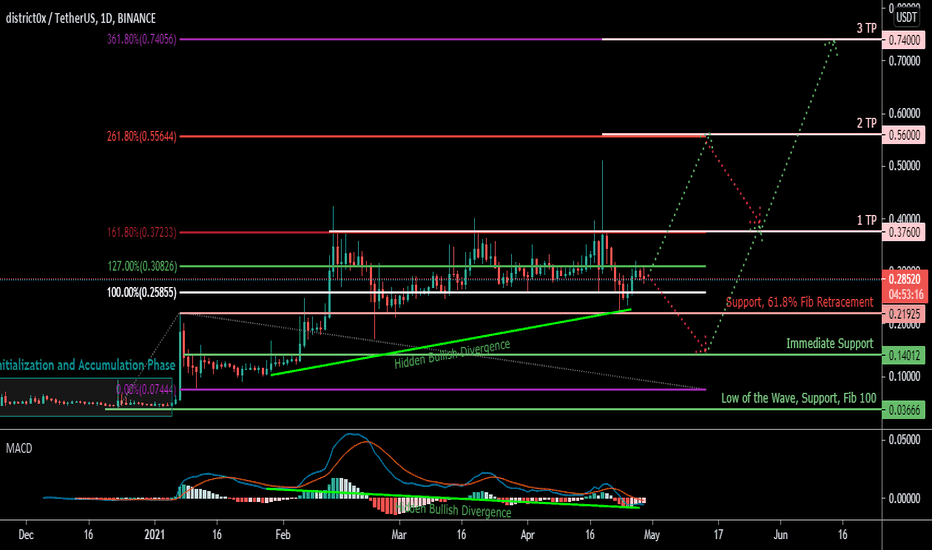Click the 361.80%(0.74056) Fib label
Image resolution: width=932 pixels, height=550 pixels.
[141, 40]
